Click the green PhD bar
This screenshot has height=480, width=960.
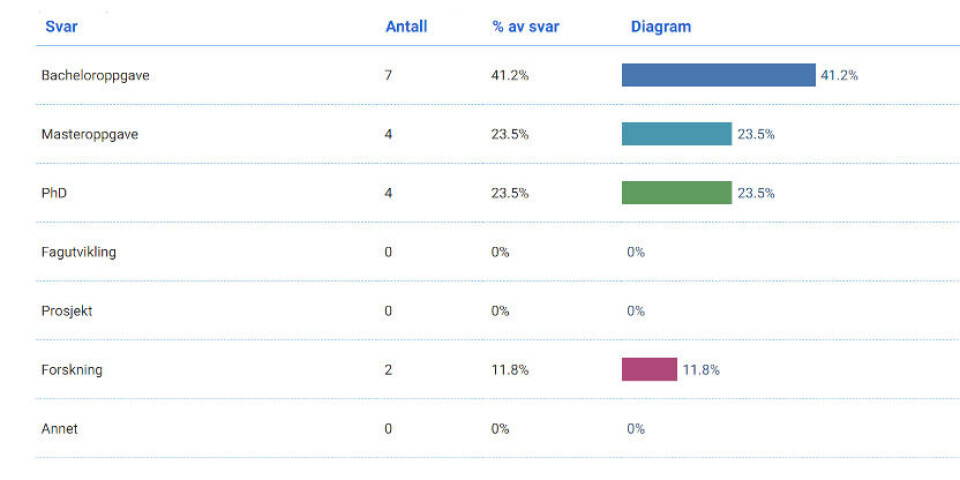676,193
